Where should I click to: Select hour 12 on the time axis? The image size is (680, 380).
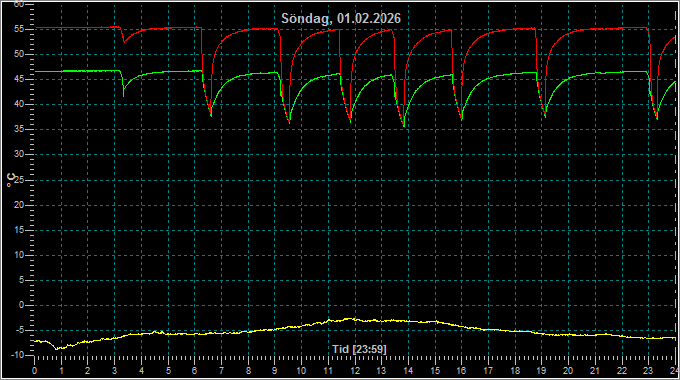pos(355,371)
